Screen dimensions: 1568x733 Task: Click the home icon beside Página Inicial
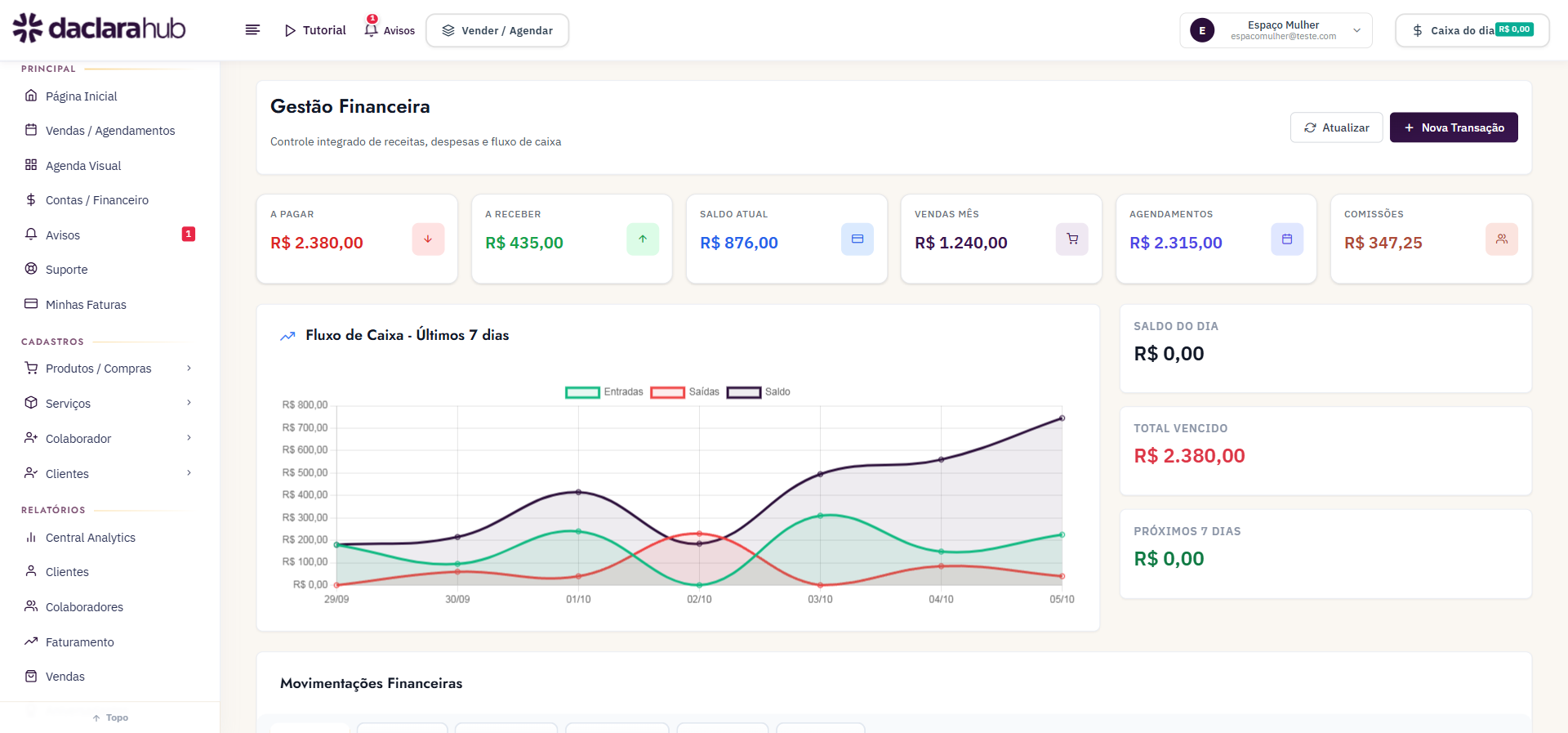[x=31, y=96]
